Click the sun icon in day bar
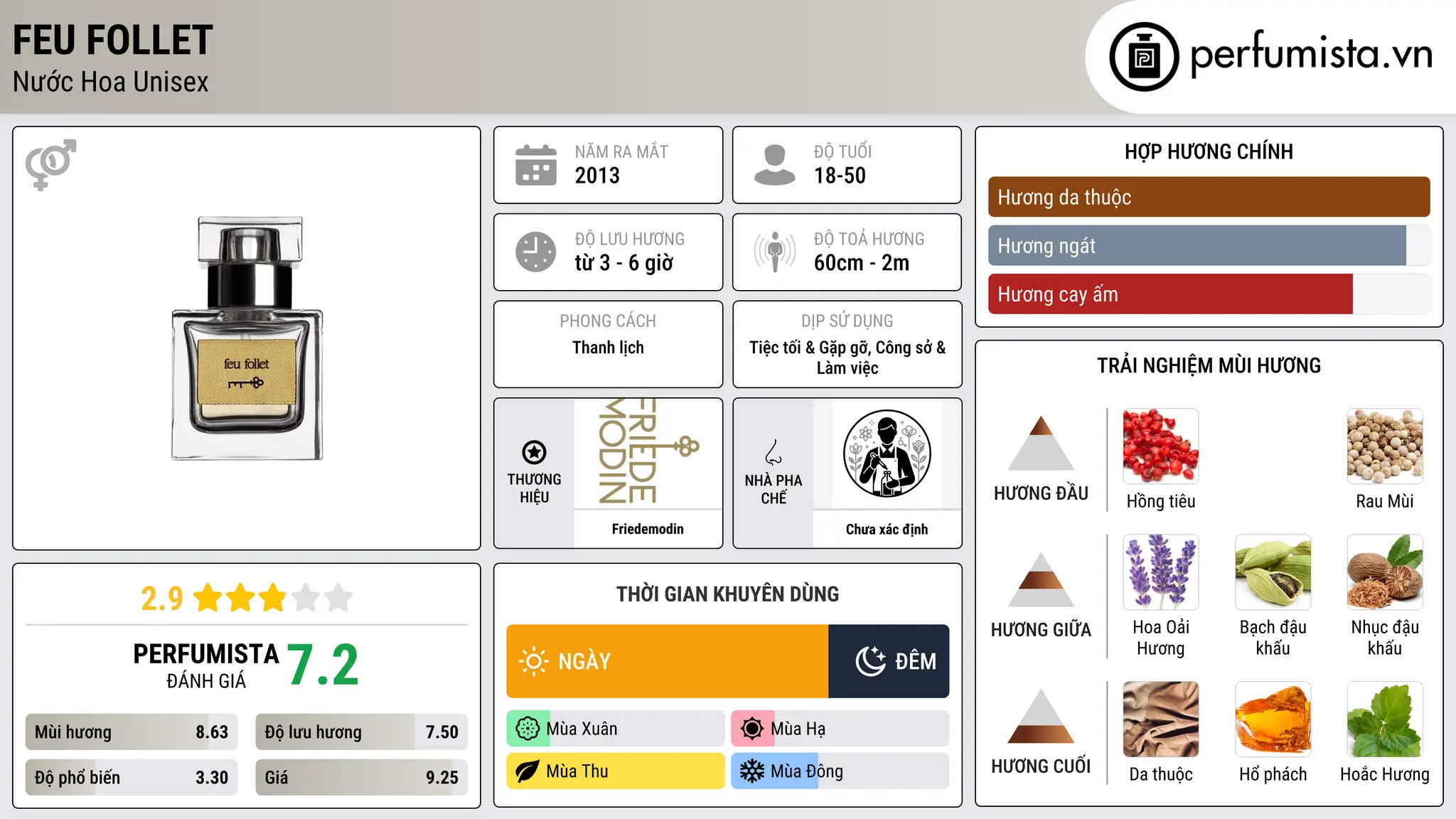 click(x=533, y=661)
